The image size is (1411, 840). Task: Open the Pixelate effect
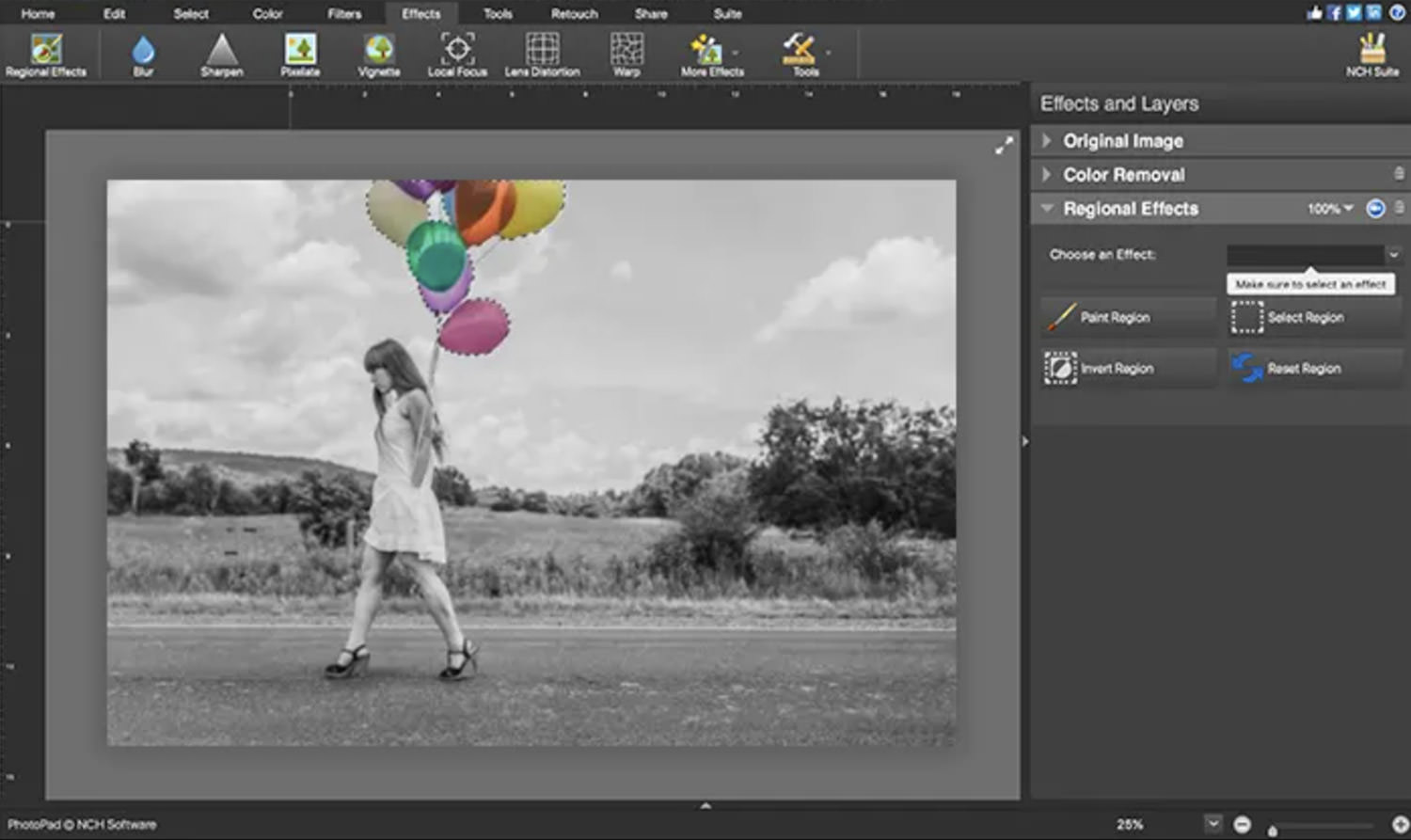click(300, 55)
